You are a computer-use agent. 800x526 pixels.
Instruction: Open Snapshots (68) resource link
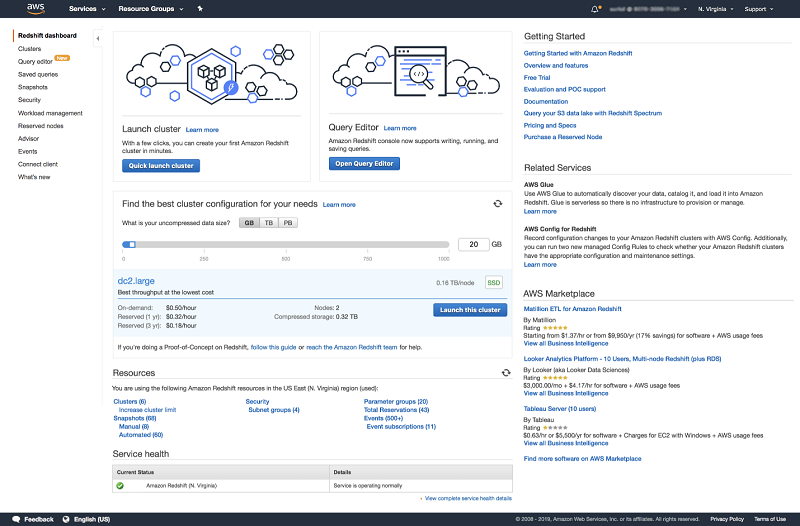pyautogui.click(x=135, y=418)
